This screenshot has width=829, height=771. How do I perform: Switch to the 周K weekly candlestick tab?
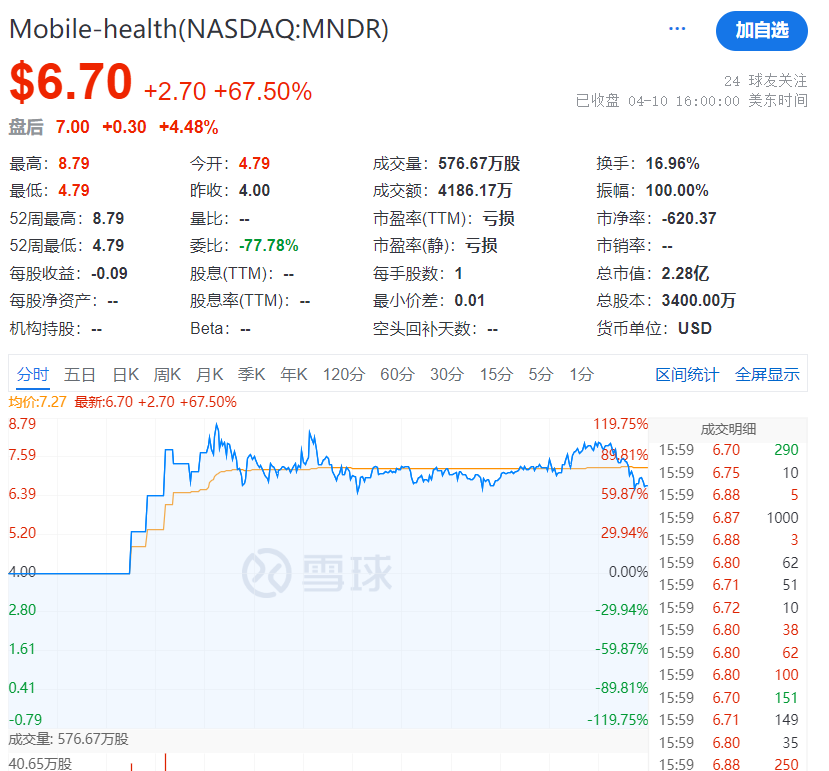tap(167, 374)
